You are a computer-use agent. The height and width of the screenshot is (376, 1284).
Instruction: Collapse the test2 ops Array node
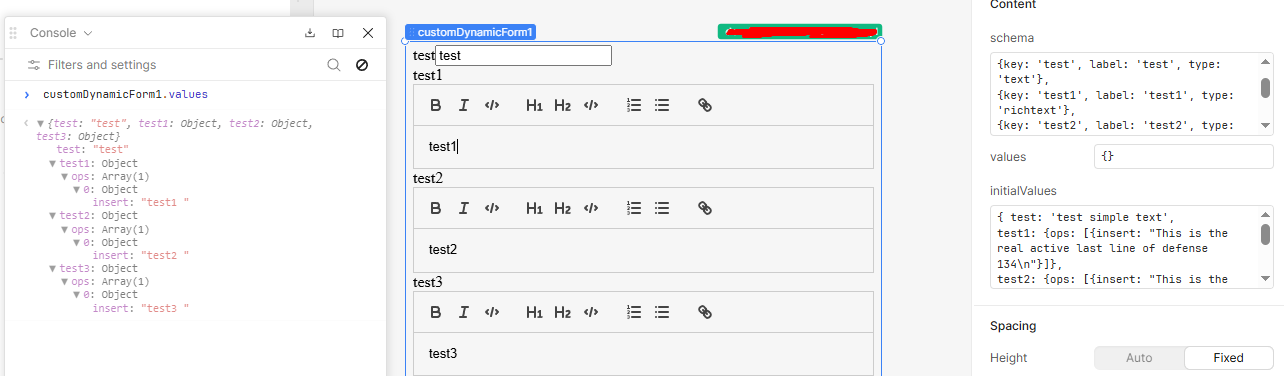click(65, 229)
